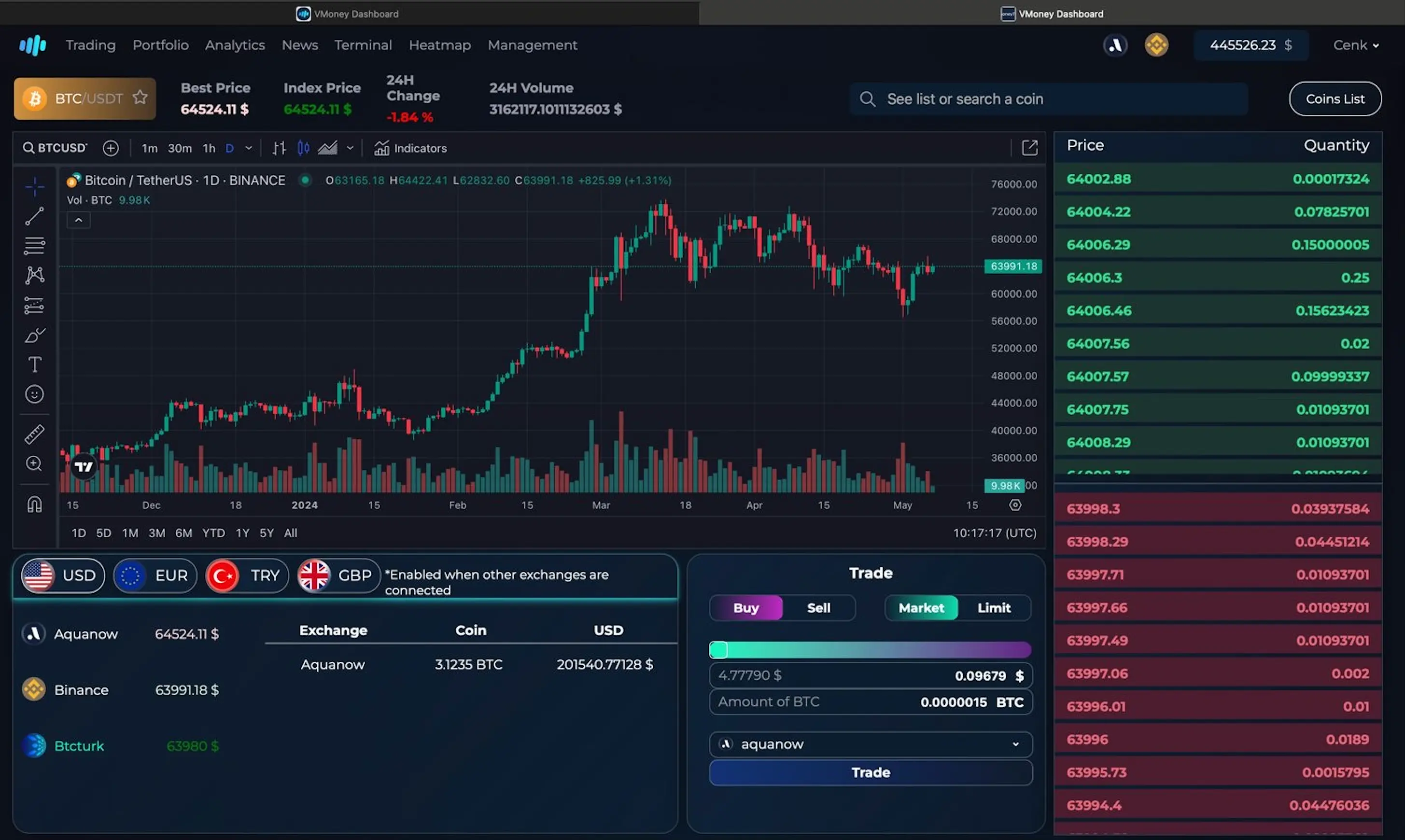Switch trade side to Buy
1405x840 pixels.
[745, 608]
